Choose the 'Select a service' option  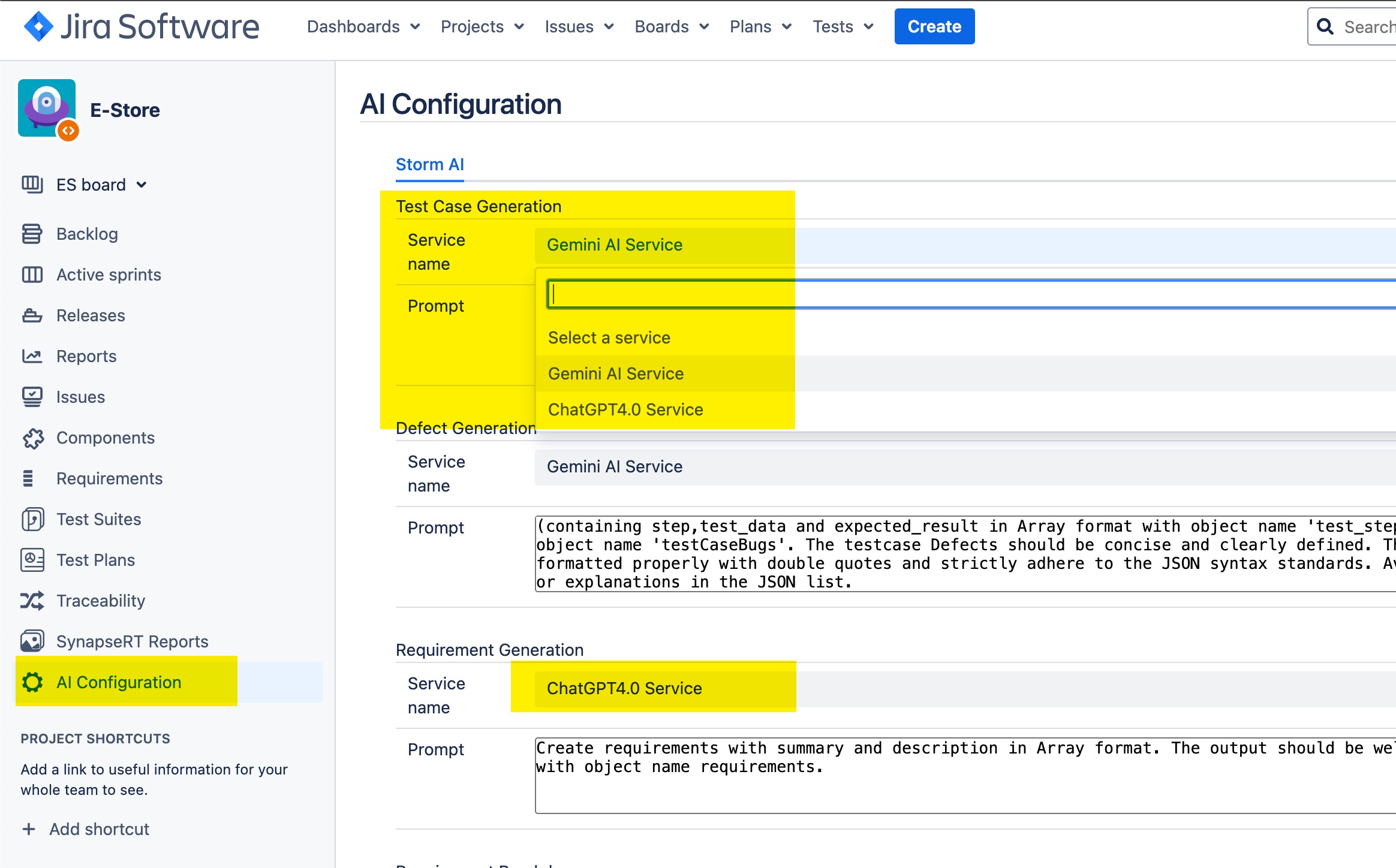pos(609,337)
